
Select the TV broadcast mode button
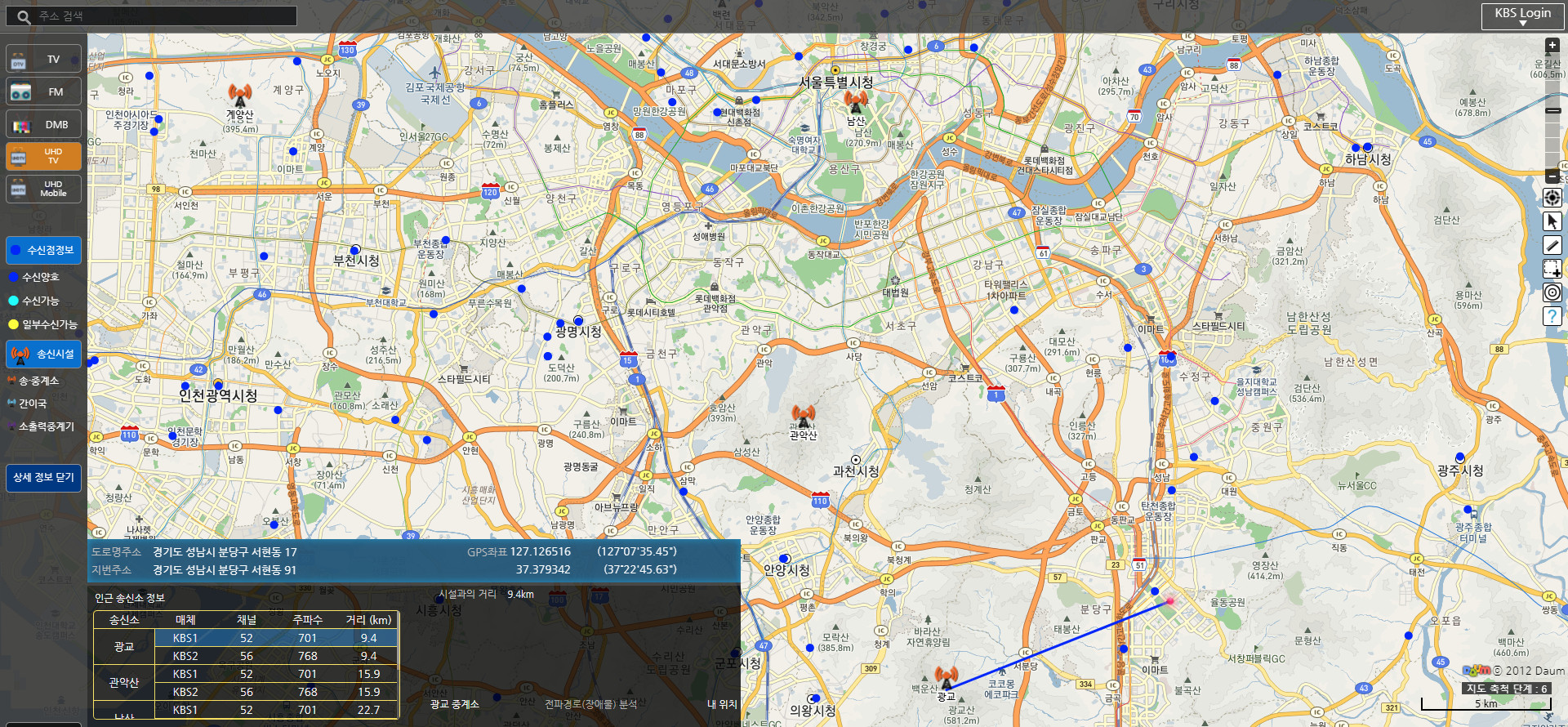click(x=43, y=59)
